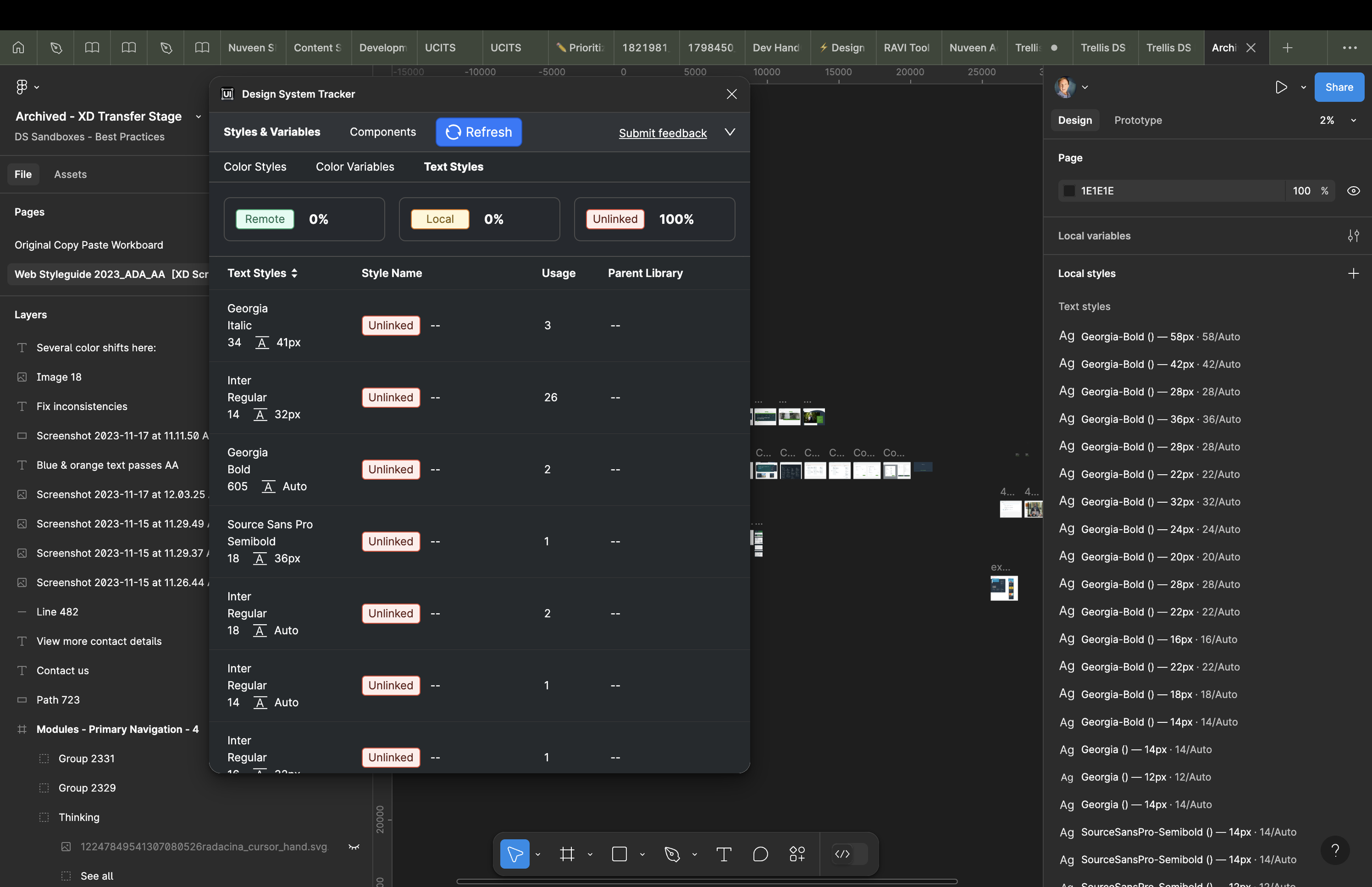Open the Prototype tab
1372x887 pixels.
tap(1138, 120)
